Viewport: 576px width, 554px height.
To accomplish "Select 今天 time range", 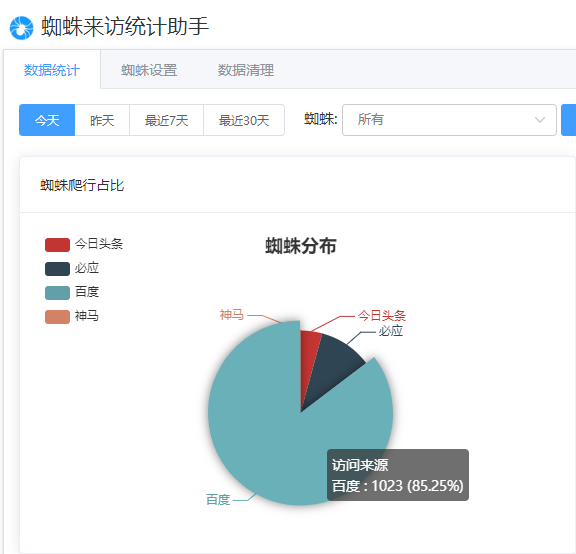I will [x=47, y=120].
